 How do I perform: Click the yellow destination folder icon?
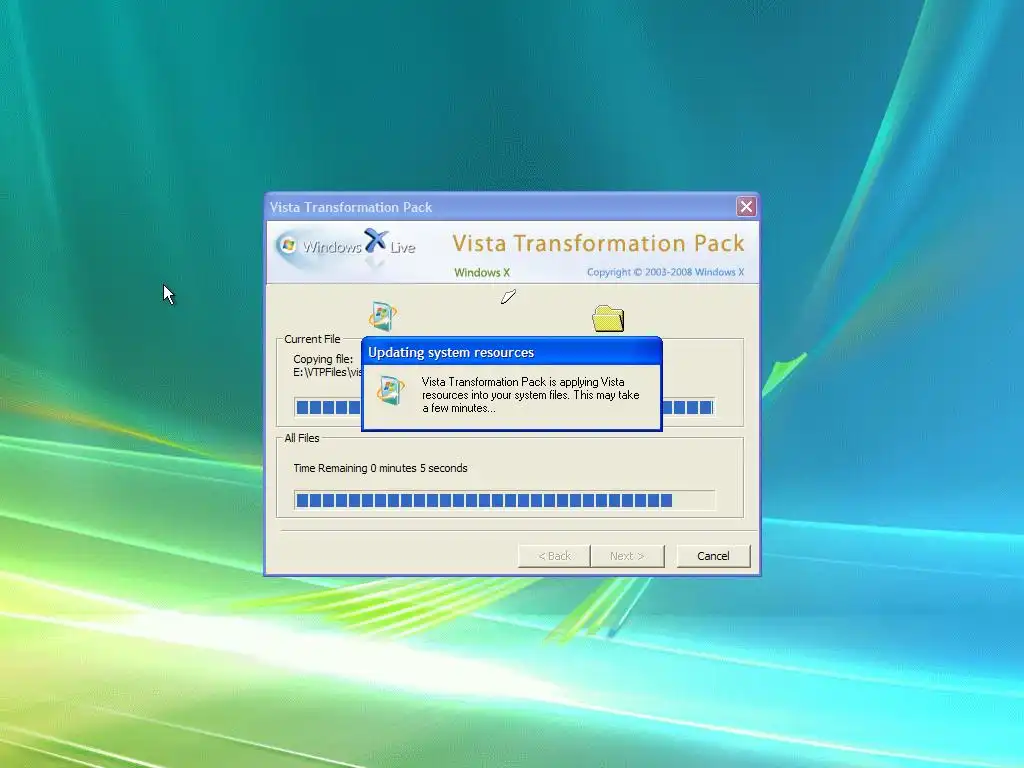(x=608, y=319)
